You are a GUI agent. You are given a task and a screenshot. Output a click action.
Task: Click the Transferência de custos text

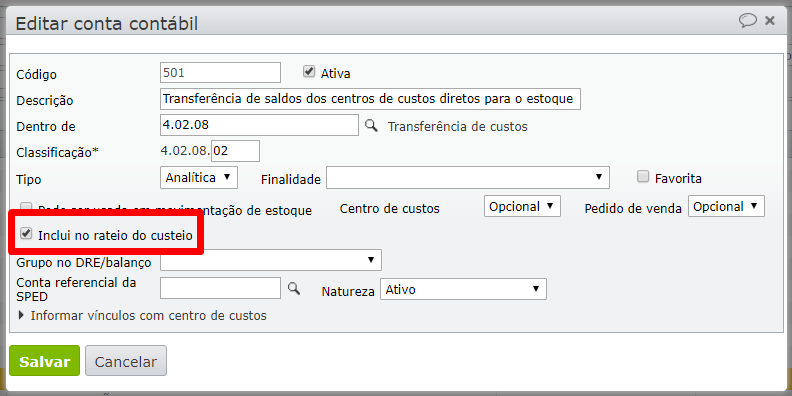click(458, 127)
